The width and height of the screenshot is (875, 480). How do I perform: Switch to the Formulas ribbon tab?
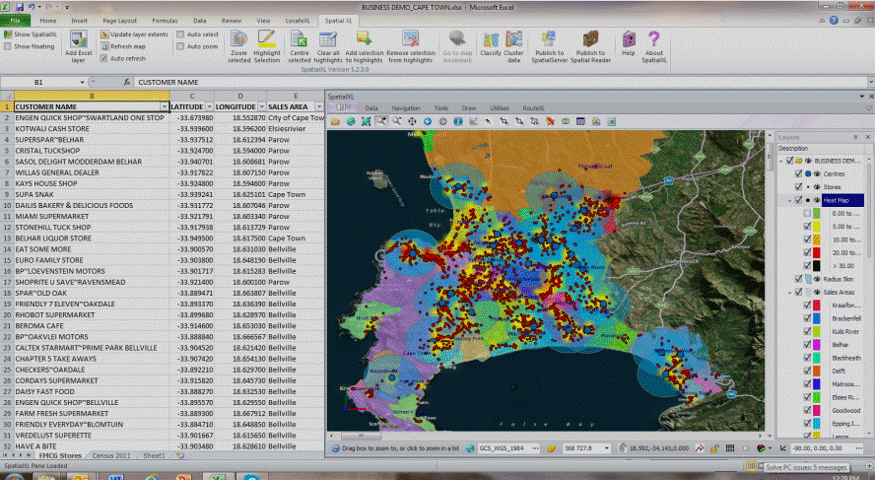(x=165, y=20)
